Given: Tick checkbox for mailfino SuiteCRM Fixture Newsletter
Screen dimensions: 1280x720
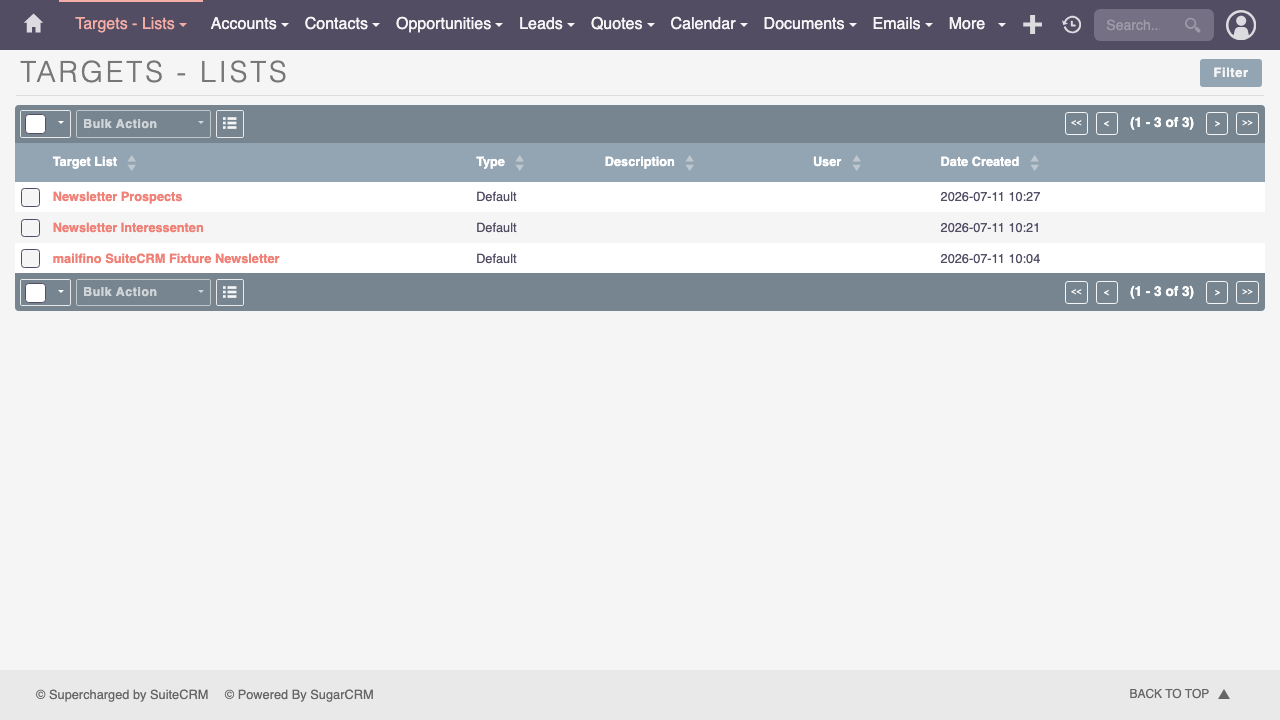Looking at the screenshot, I should (x=30, y=259).
